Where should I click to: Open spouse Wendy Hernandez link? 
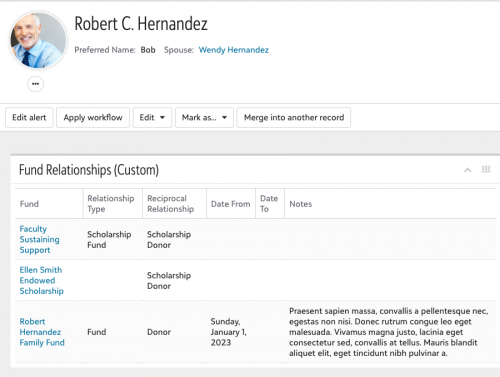point(234,50)
